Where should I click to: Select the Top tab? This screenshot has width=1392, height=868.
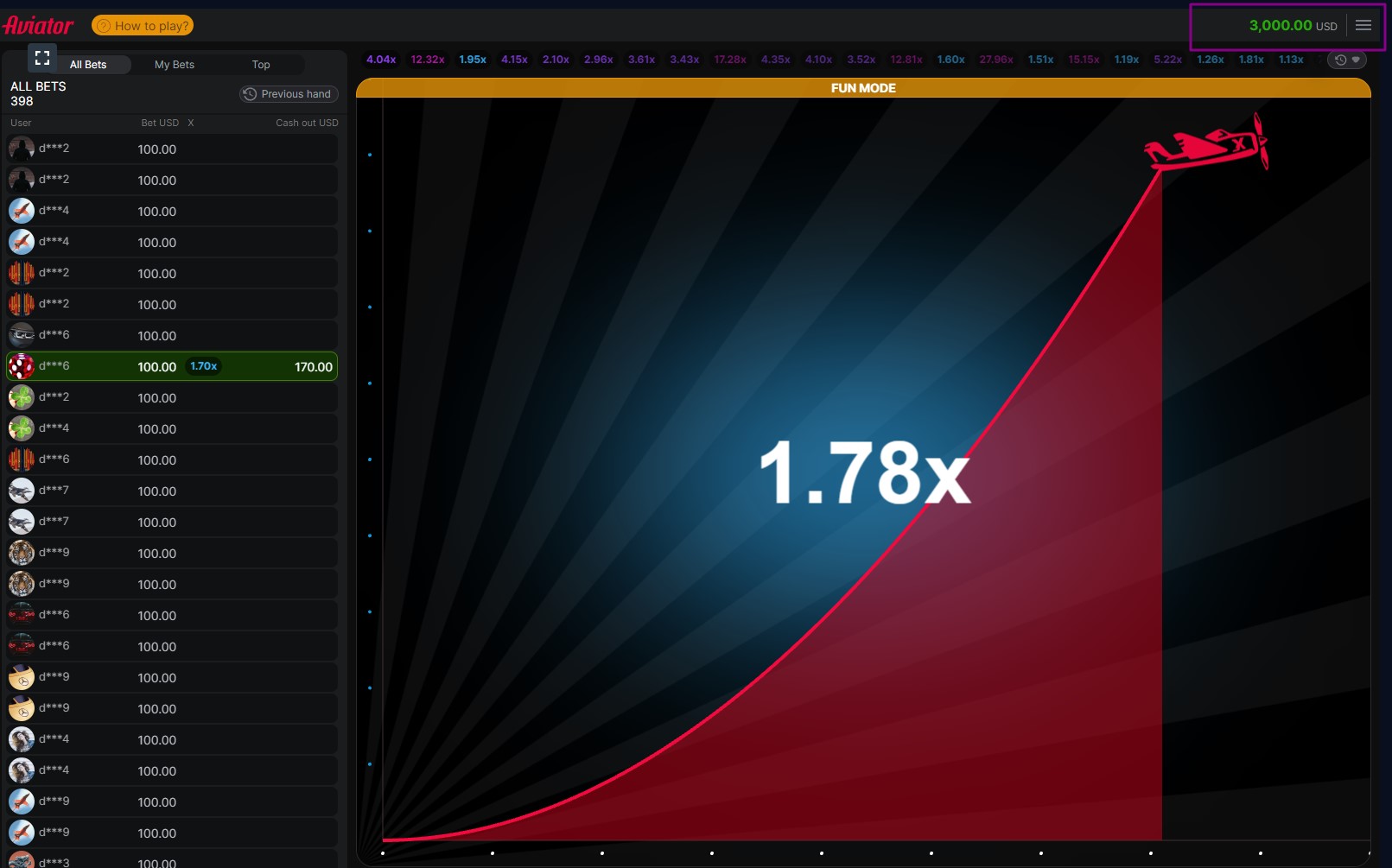click(x=261, y=65)
